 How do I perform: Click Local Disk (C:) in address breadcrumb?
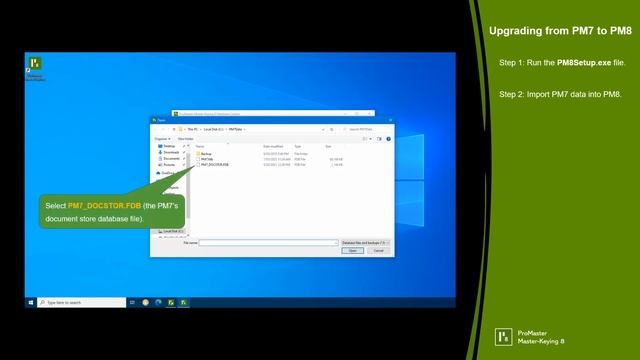coord(213,129)
